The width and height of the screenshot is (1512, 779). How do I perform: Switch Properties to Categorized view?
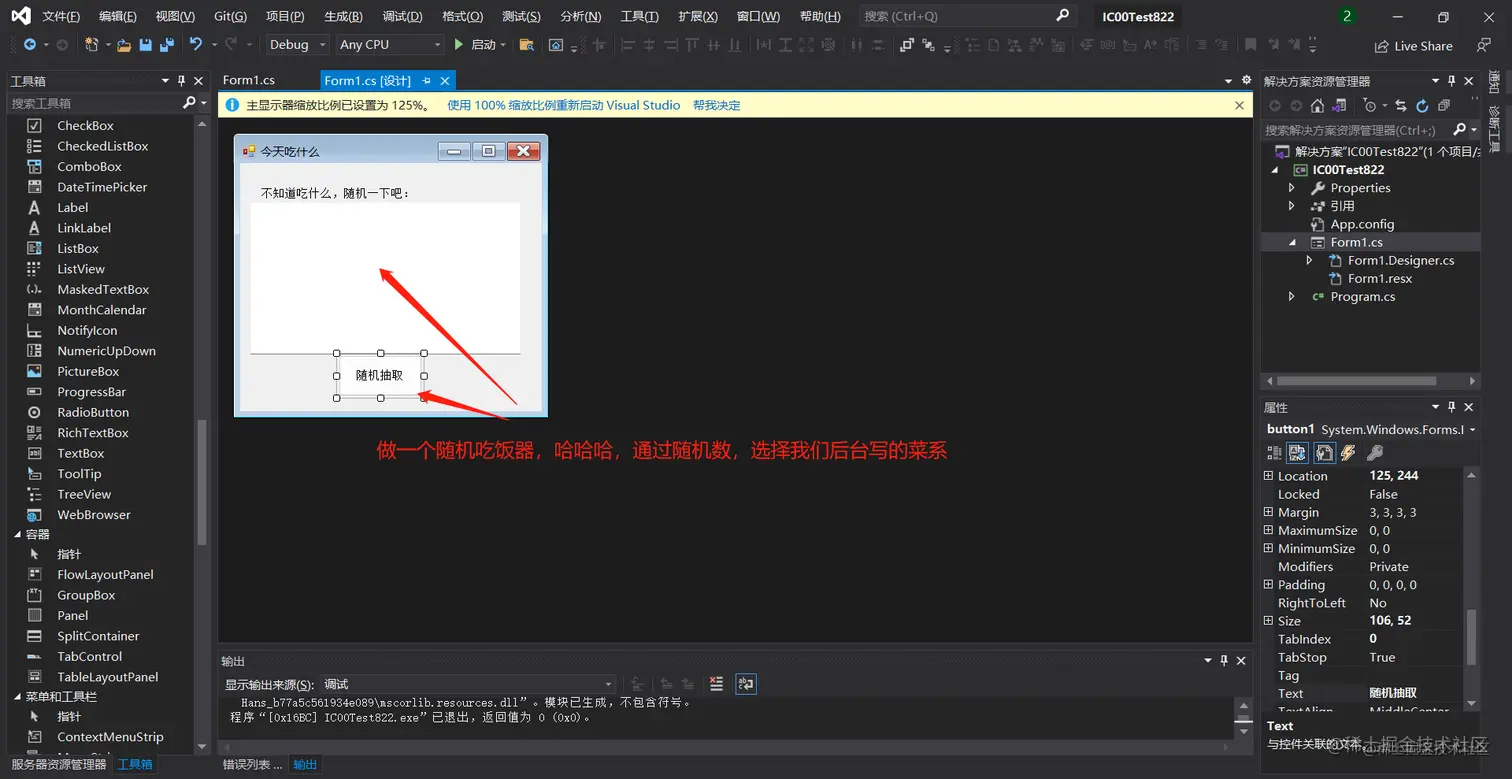pyautogui.click(x=1273, y=453)
